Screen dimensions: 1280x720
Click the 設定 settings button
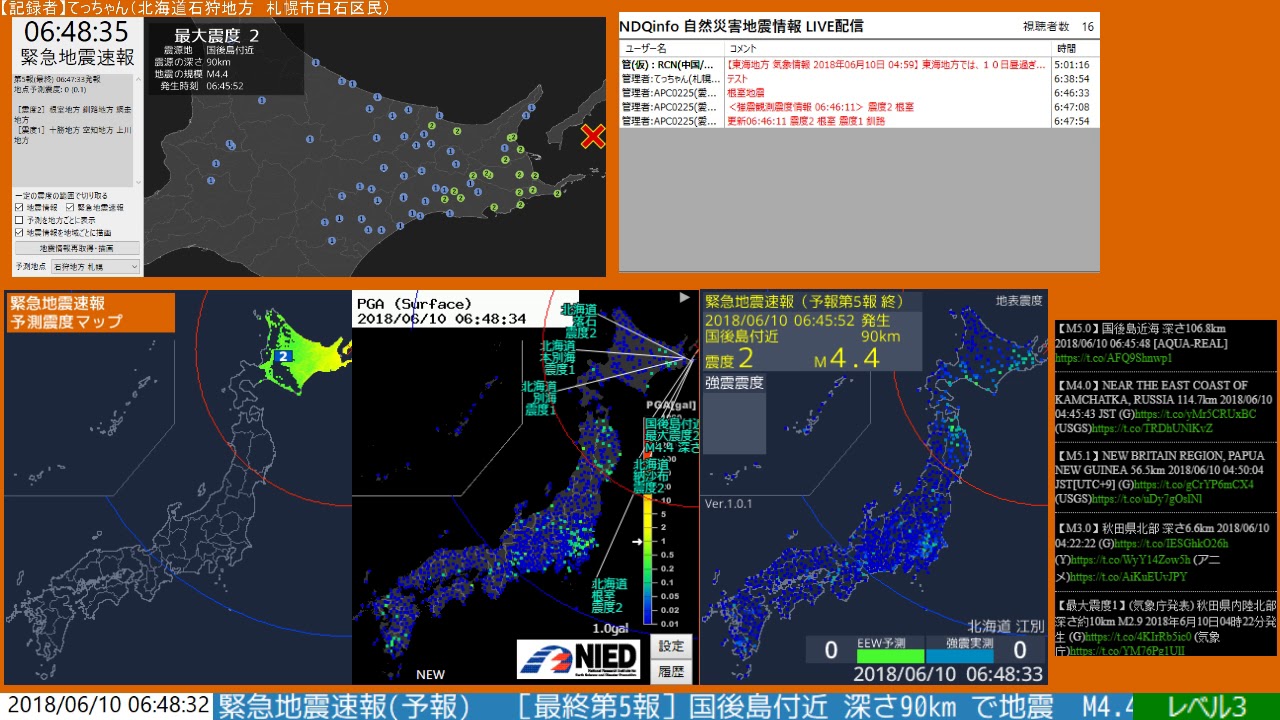click(x=671, y=646)
